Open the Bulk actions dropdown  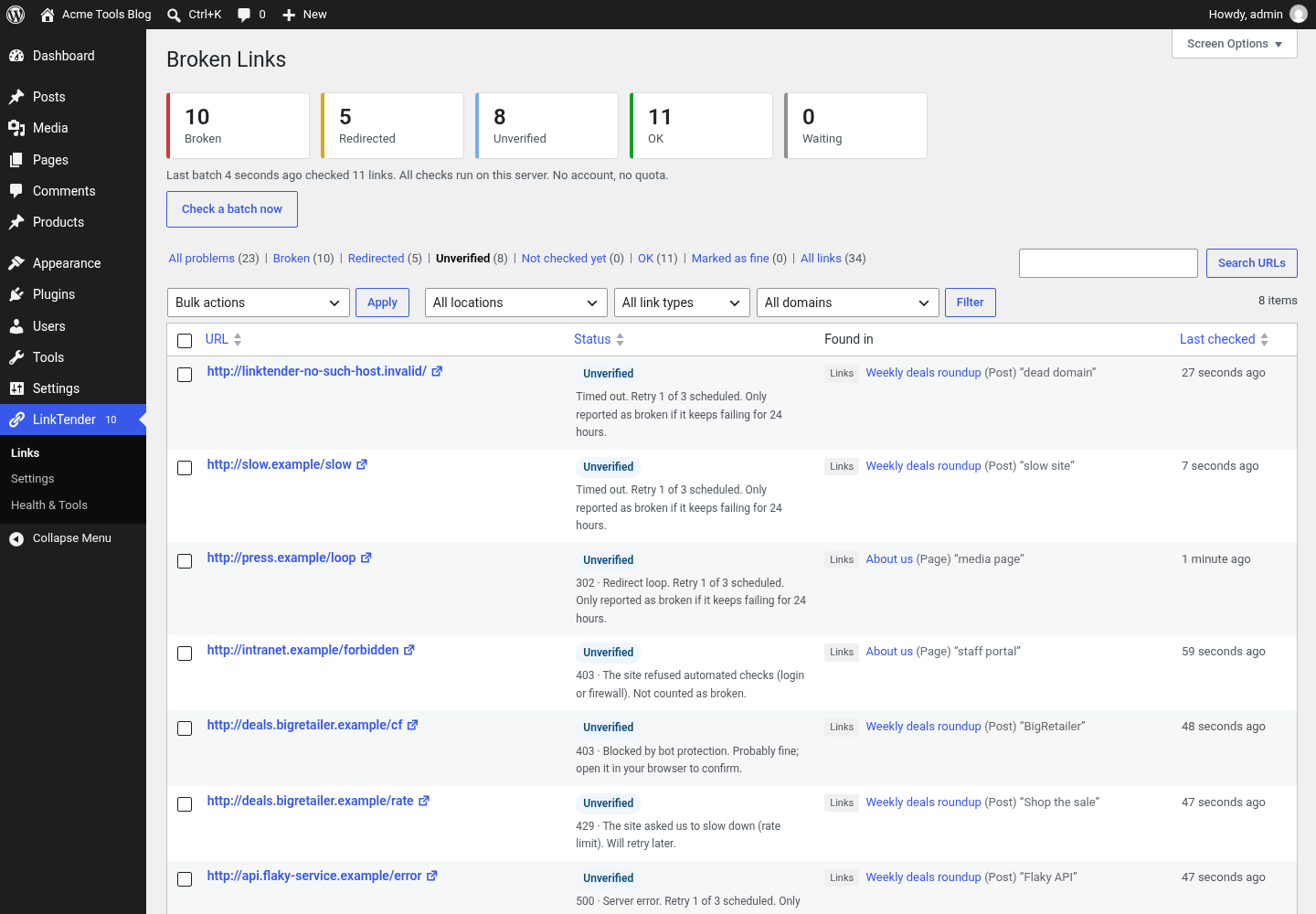[259, 303]
